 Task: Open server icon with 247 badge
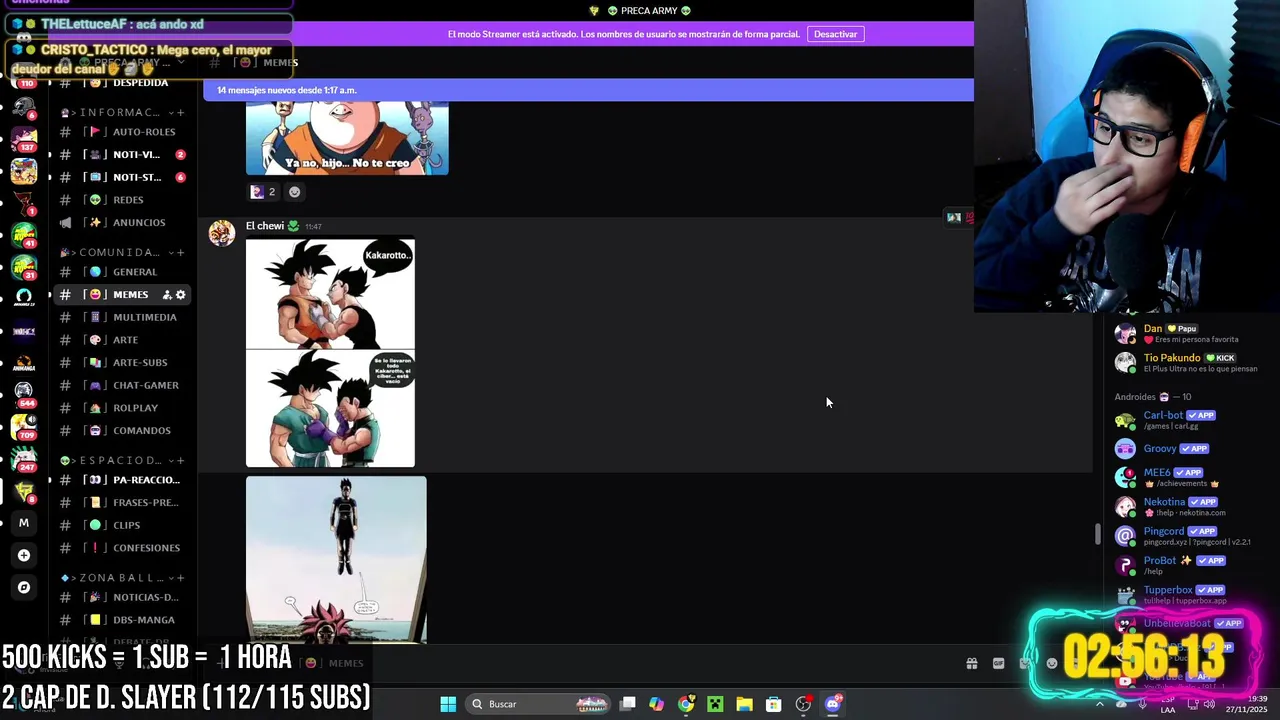coord(24,458)
